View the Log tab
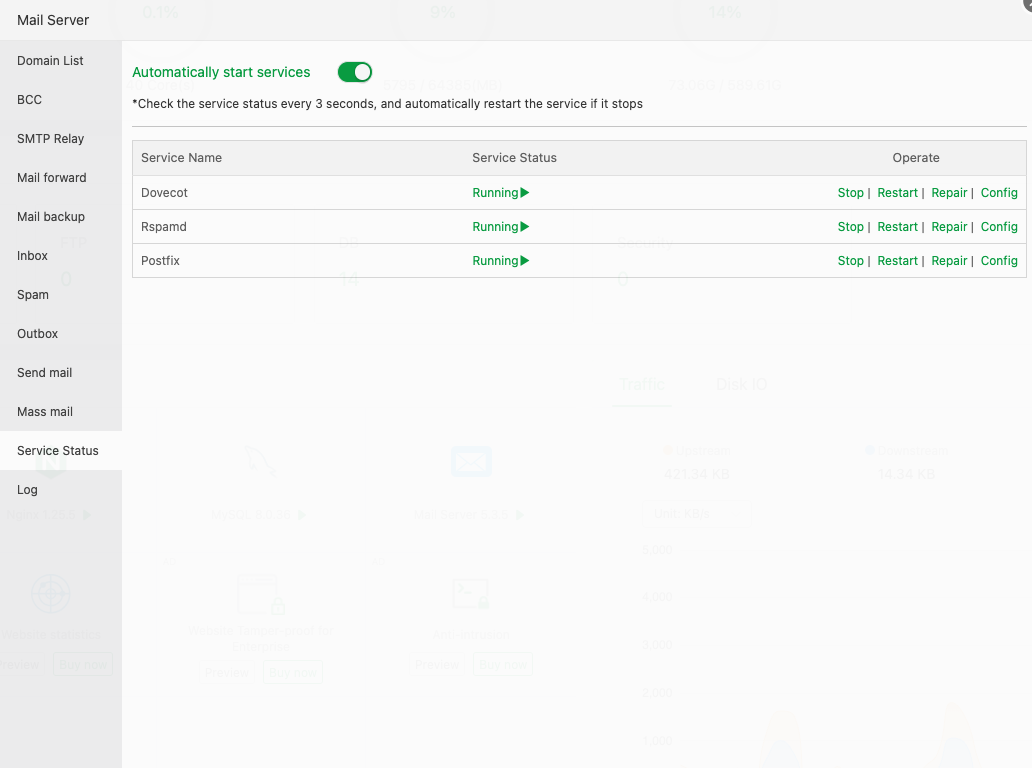This screenshot has height=768, width=1032. pyautogui.click(x=27, y=490)
